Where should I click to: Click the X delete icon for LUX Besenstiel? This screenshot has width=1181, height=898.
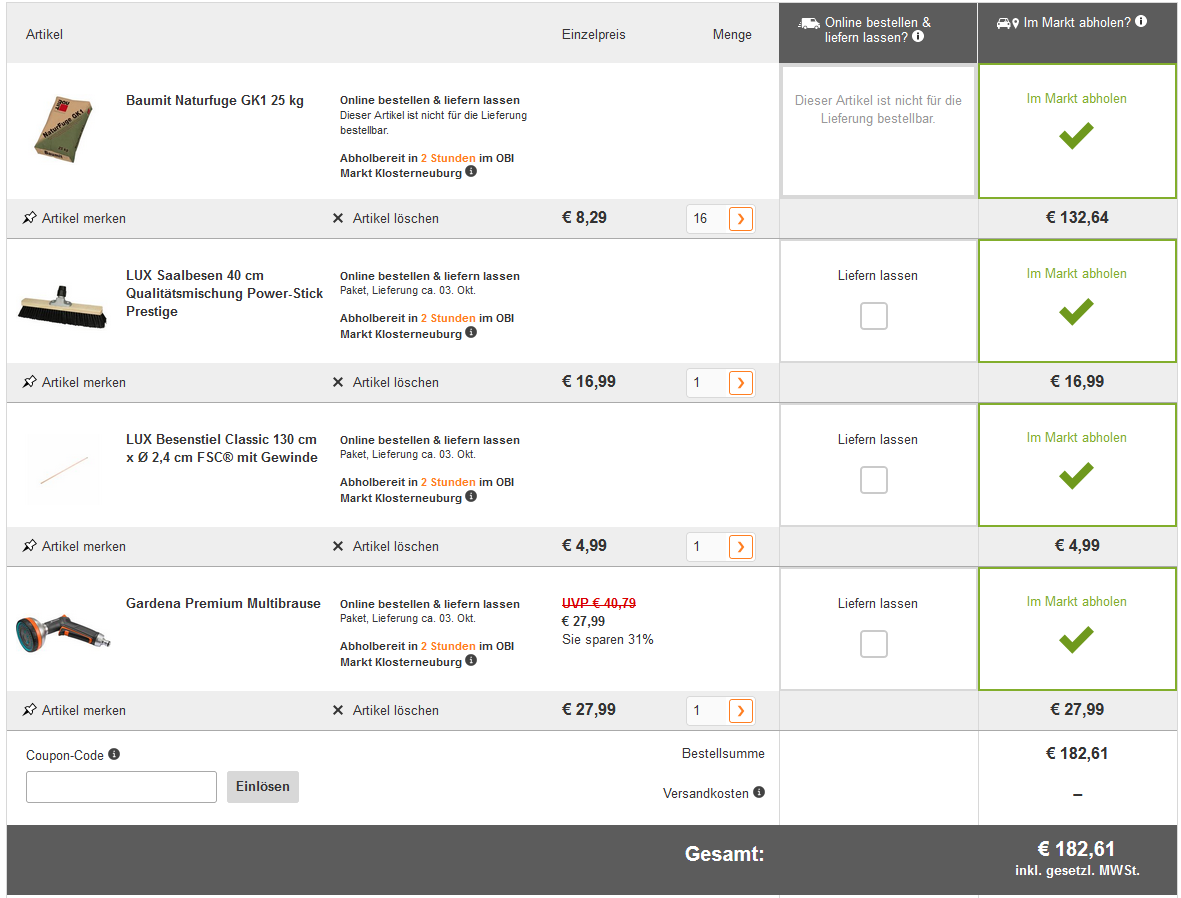[x=338, y=546]
